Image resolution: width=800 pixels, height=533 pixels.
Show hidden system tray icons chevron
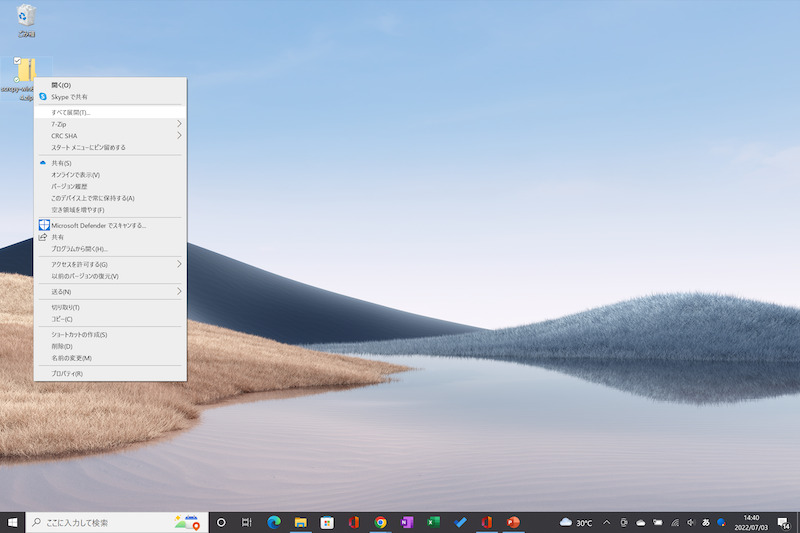coord(606,522)
